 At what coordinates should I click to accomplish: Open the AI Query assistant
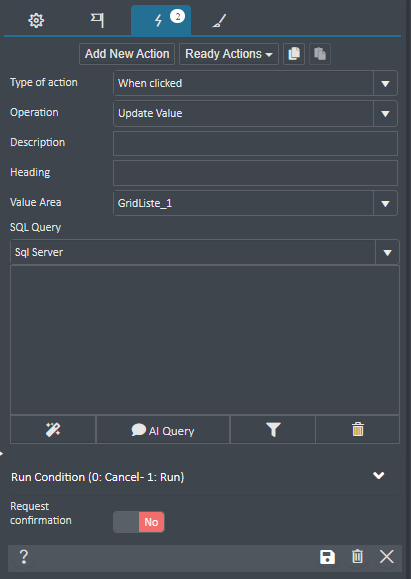[163, 429]
